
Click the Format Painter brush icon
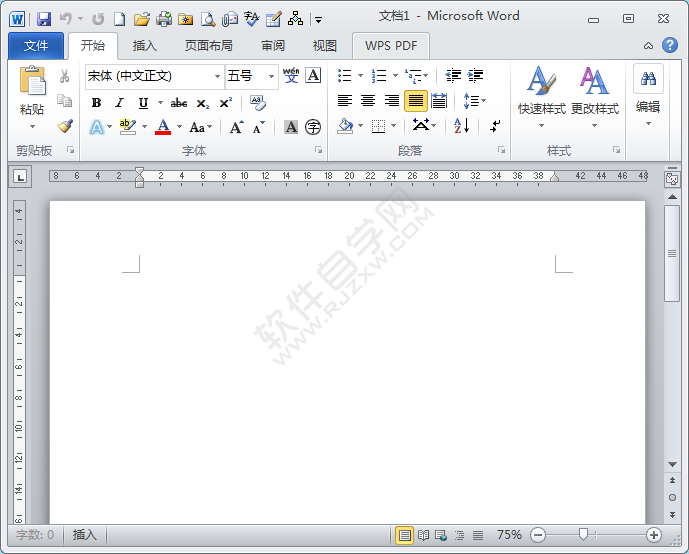(65, 127)
